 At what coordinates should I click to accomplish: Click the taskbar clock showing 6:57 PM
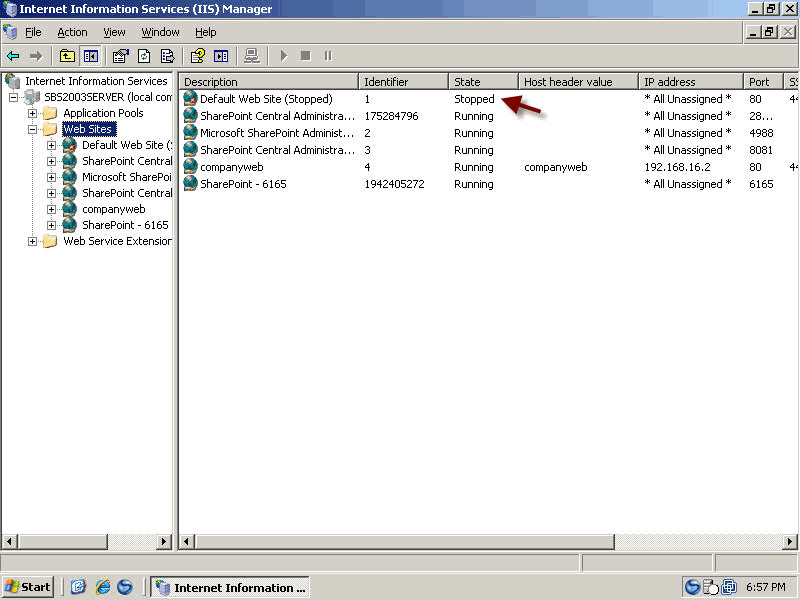[766, 587]
